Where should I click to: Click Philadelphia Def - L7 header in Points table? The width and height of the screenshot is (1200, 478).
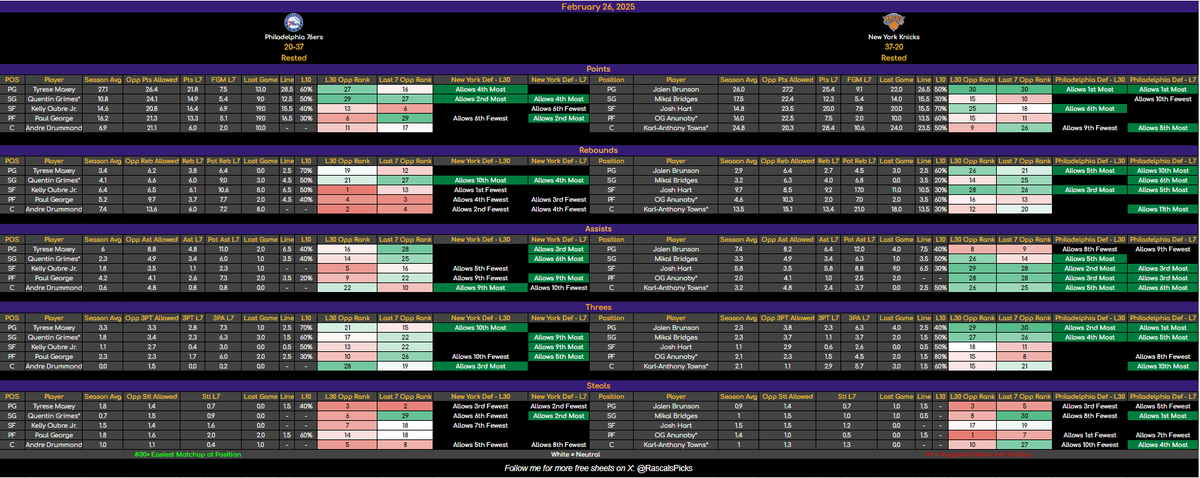point(1162,79)
